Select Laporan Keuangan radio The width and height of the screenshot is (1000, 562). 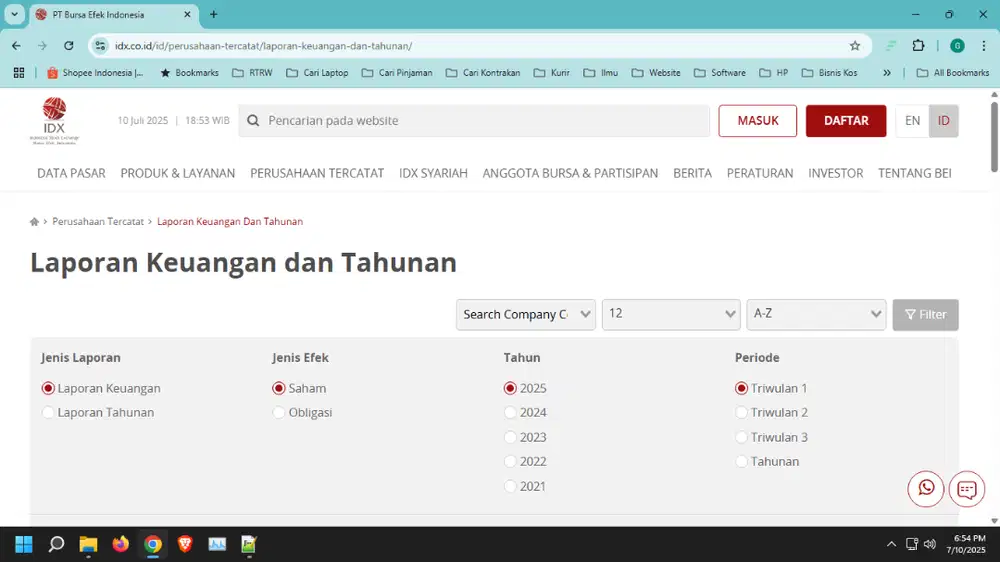click(48, 388)
